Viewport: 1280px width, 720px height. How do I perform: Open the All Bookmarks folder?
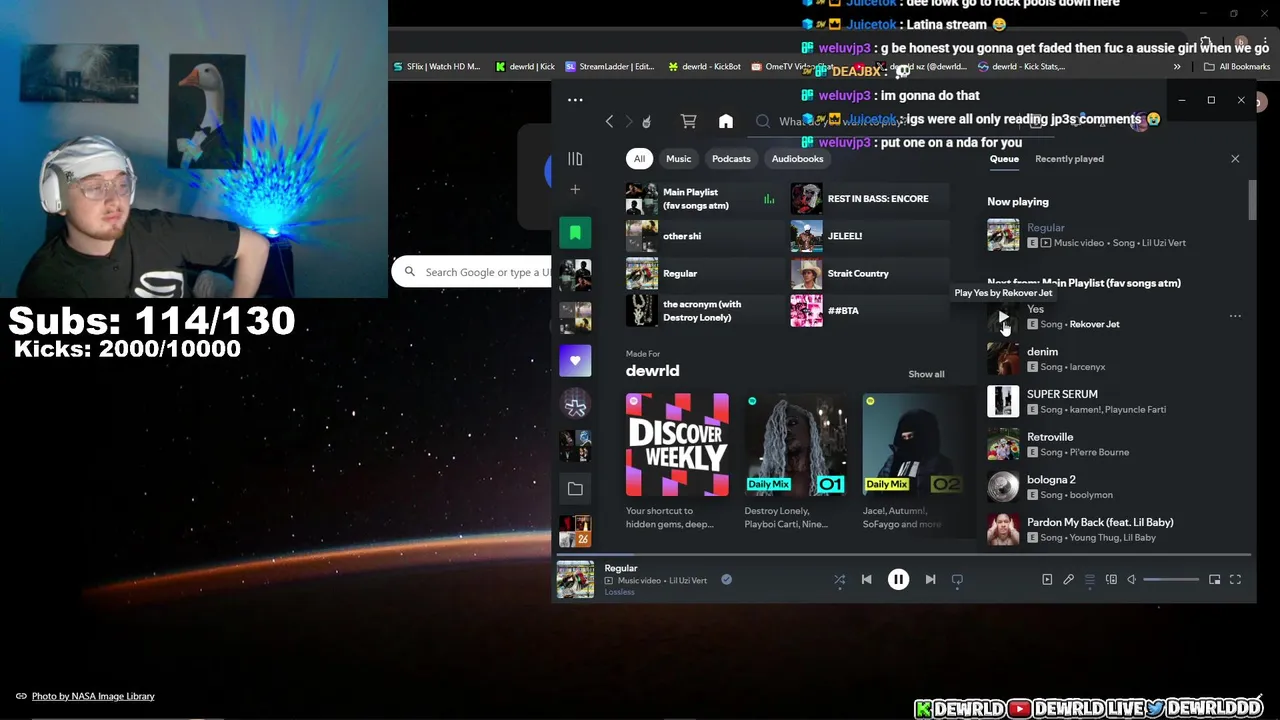point(1237,67)
